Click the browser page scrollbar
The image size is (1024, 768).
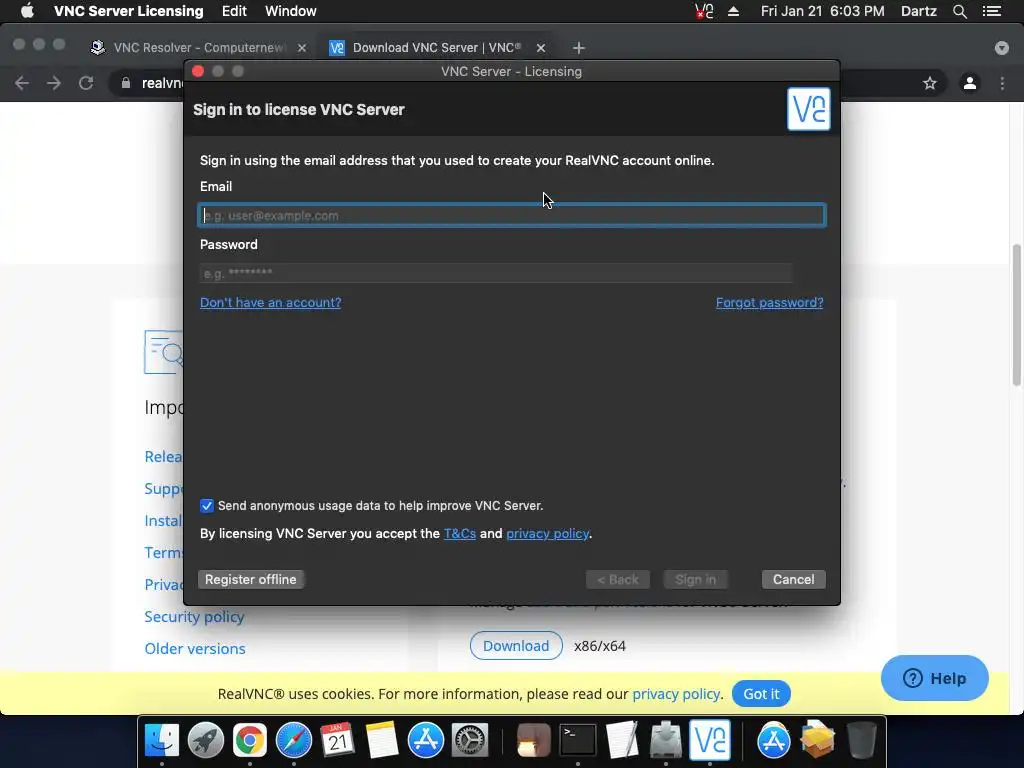point(1017,315)
